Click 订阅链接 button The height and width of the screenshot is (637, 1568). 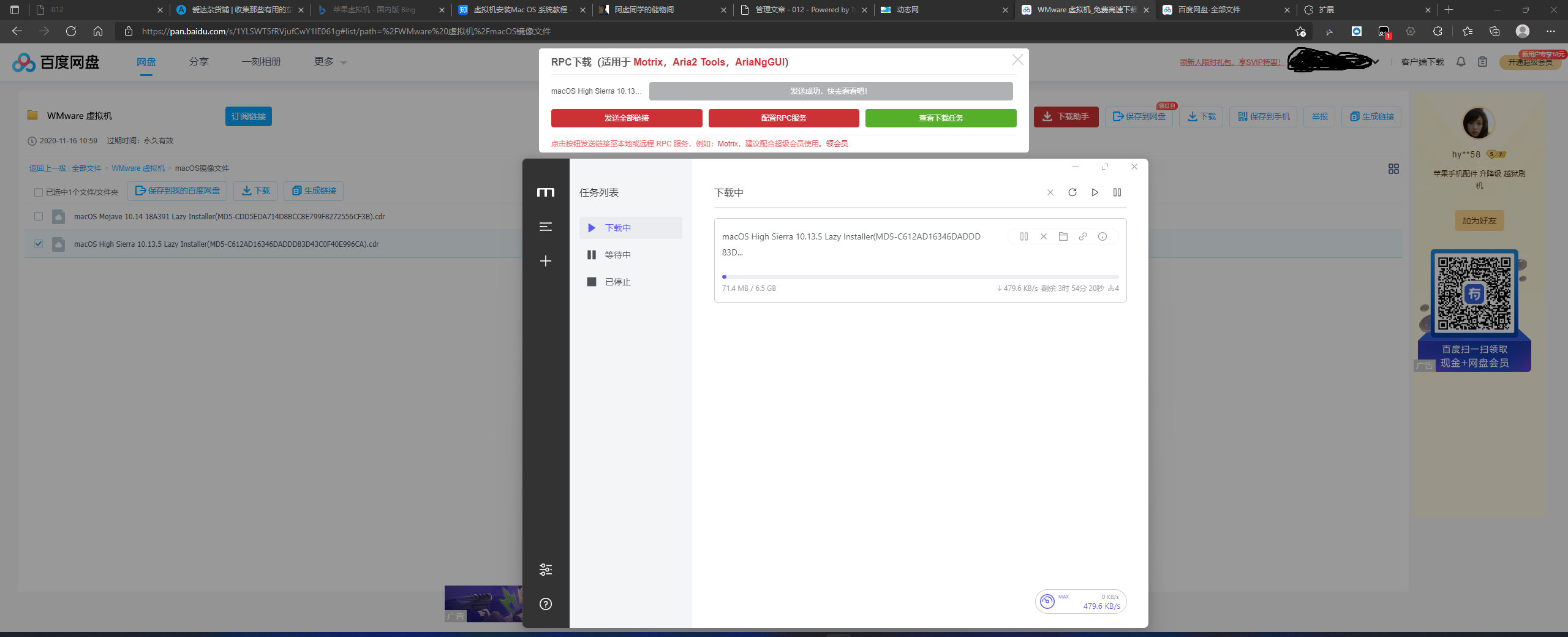pos(248,116)
